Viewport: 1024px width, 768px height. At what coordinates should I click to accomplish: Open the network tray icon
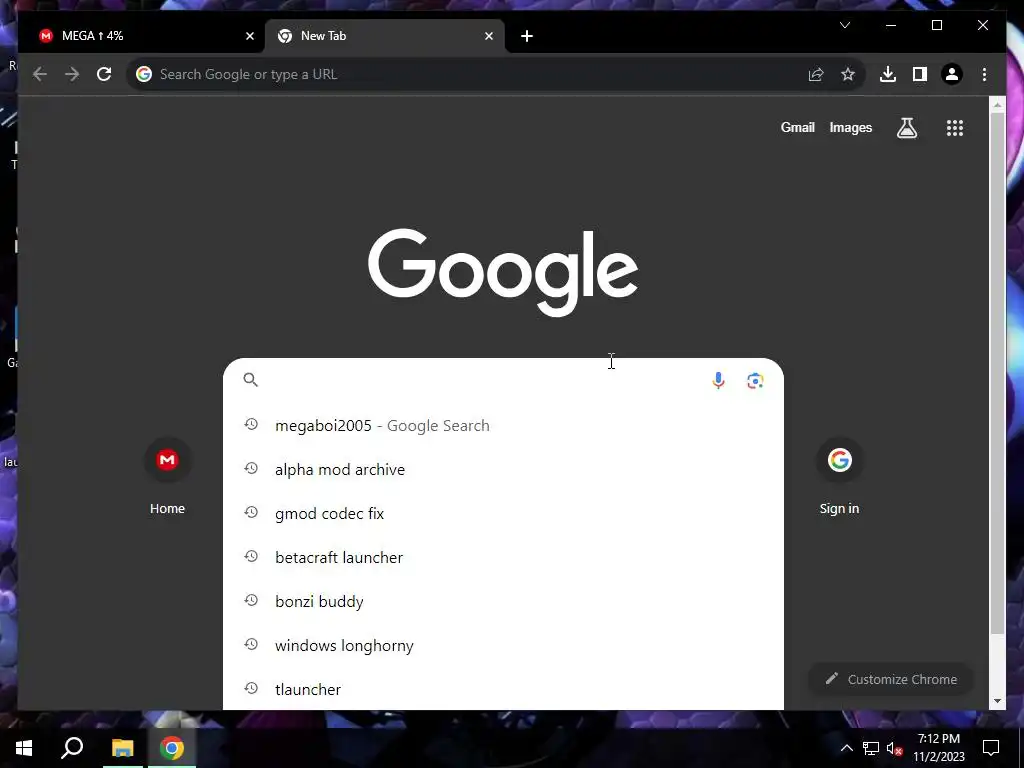[870, 748]
